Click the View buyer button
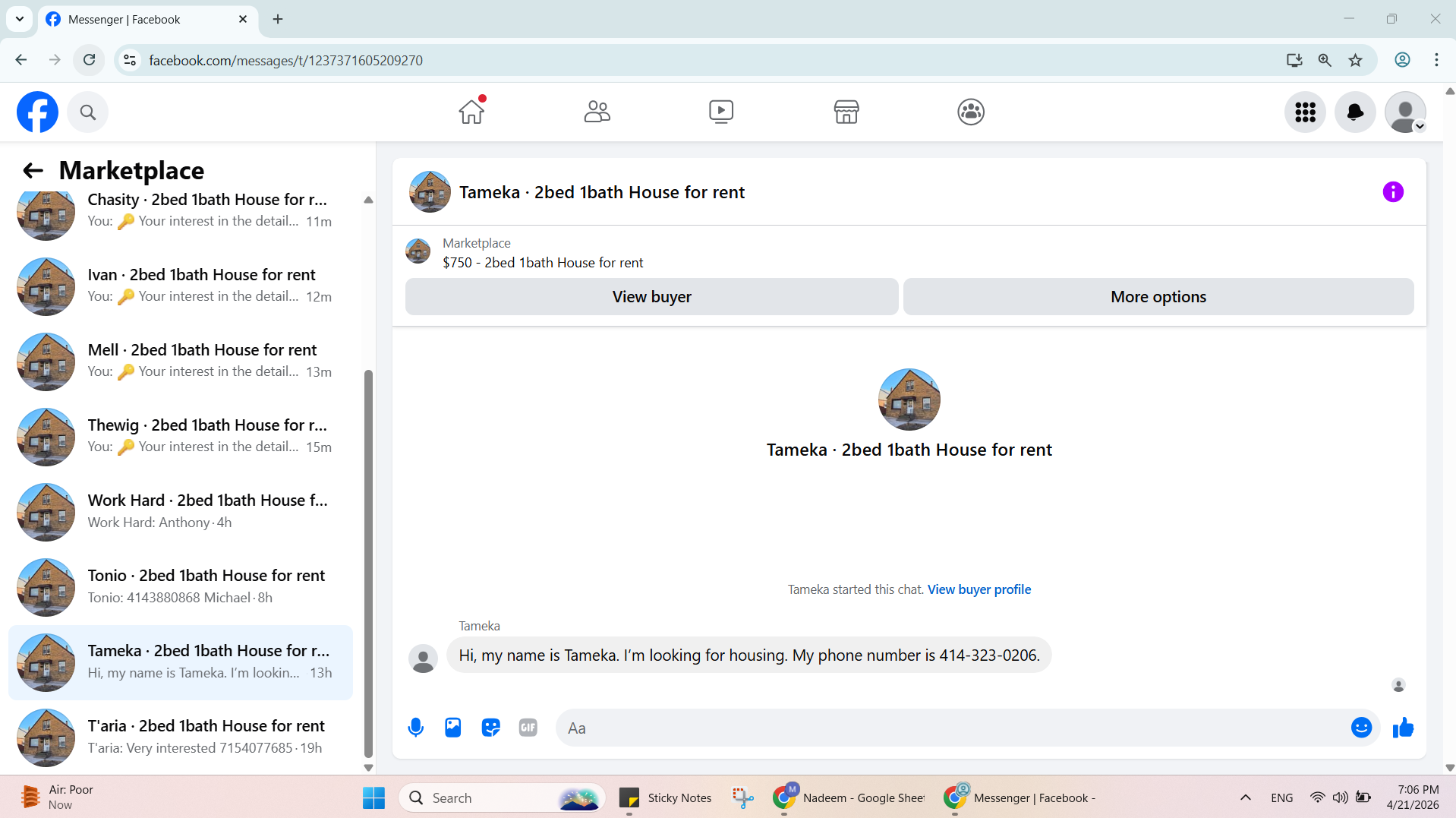The image size is (1456, 818). point(652,297)
